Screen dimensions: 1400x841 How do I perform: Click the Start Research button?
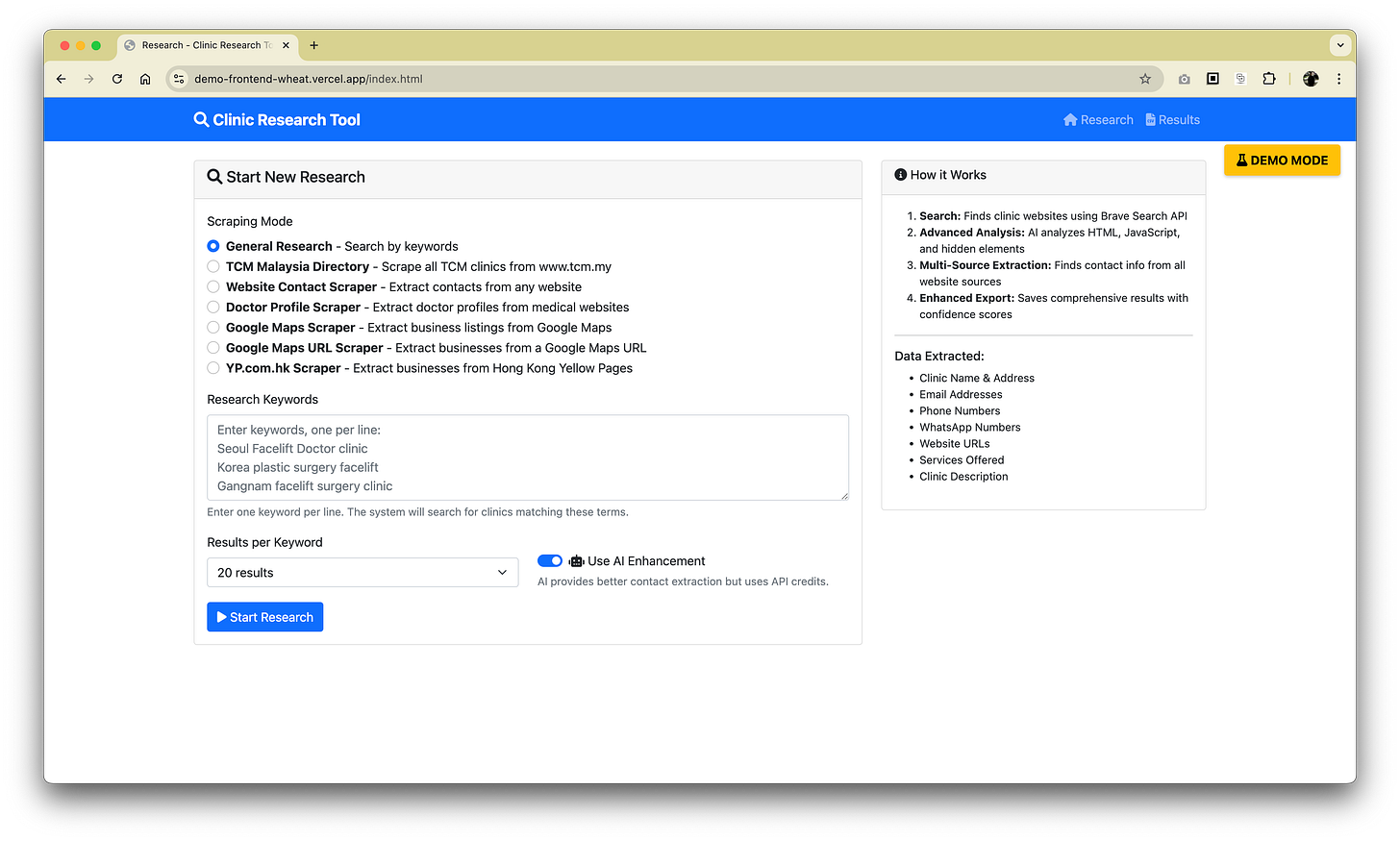[264, 617]
